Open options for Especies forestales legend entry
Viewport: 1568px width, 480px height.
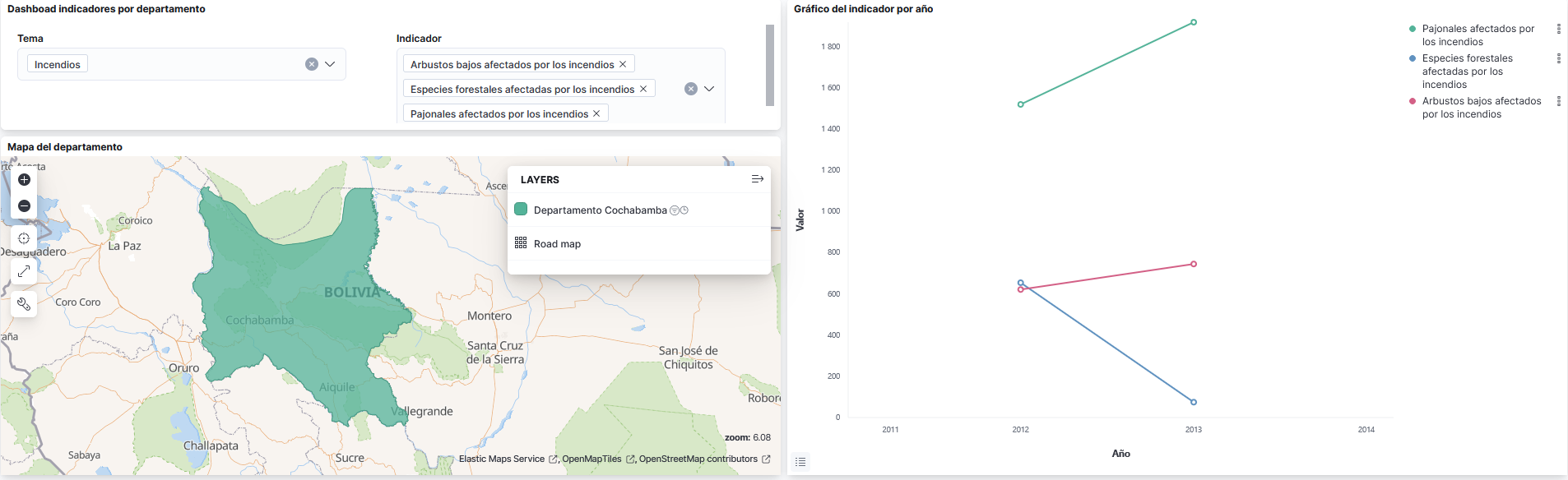pyautogui.click(x=1558, y=58)
